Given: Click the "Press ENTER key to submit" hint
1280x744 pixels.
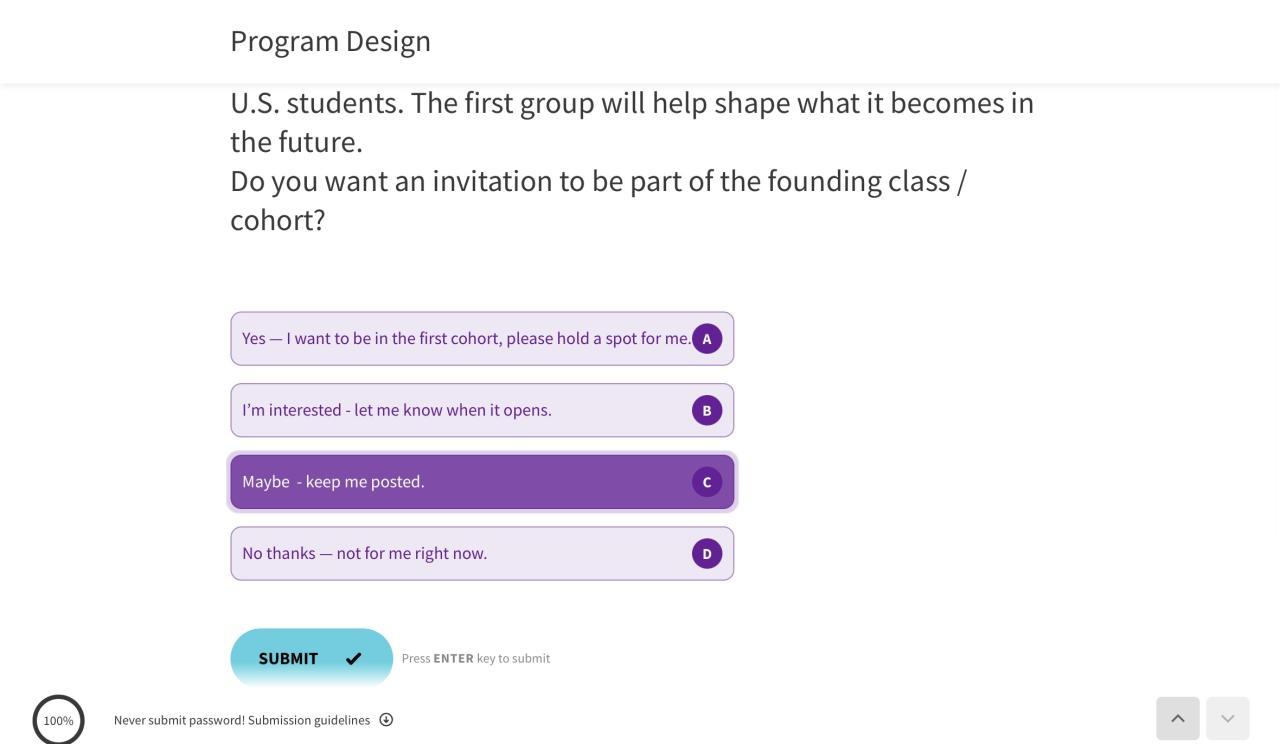Looking at the screenshot, I should point(476,658).
